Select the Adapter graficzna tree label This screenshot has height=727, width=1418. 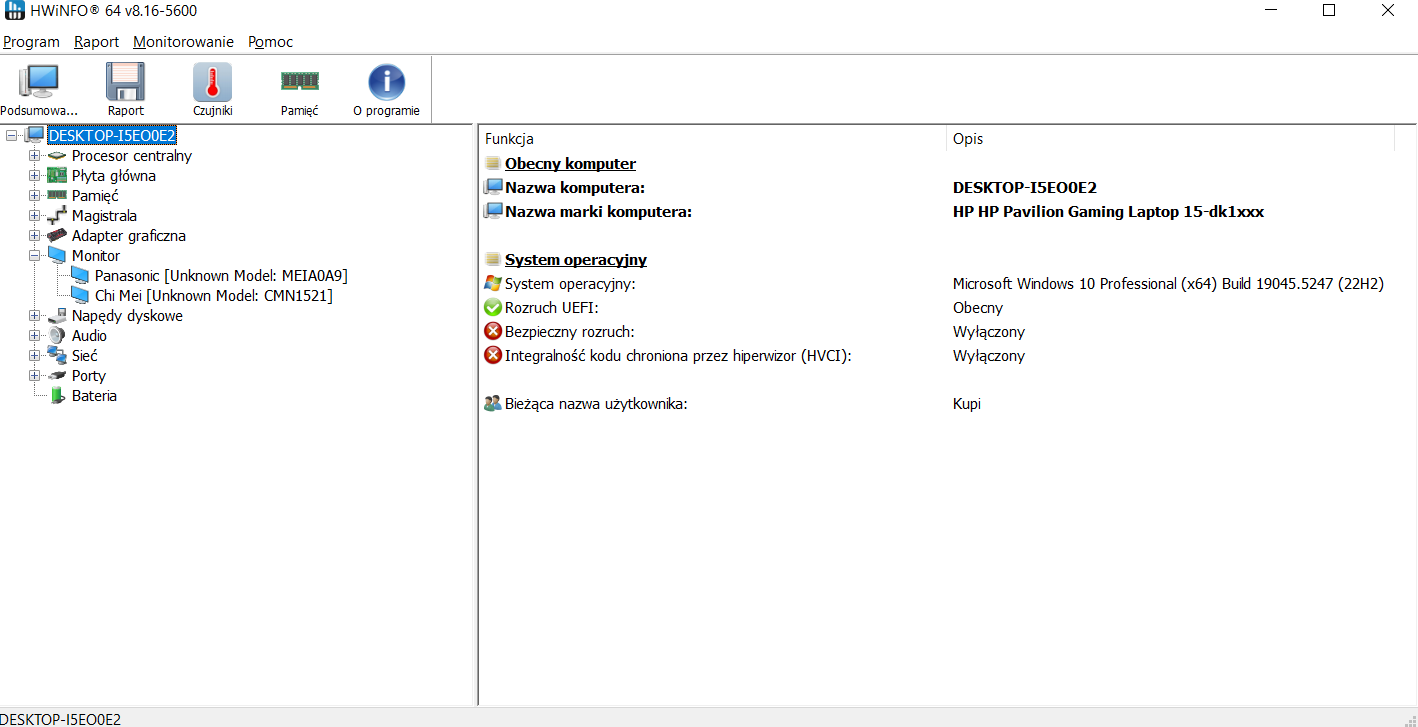[x=129, y=236]
